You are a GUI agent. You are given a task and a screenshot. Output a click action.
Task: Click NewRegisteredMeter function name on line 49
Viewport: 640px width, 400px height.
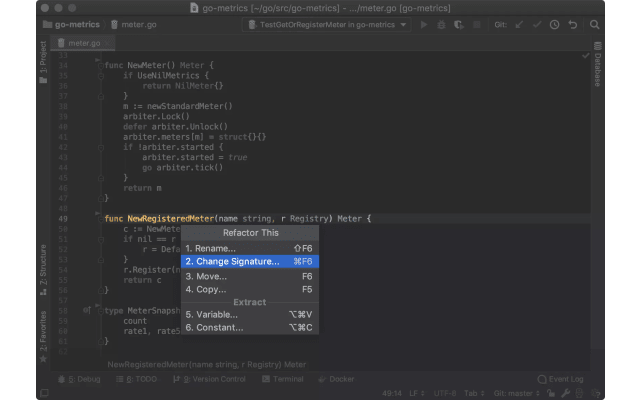(171, 219)
